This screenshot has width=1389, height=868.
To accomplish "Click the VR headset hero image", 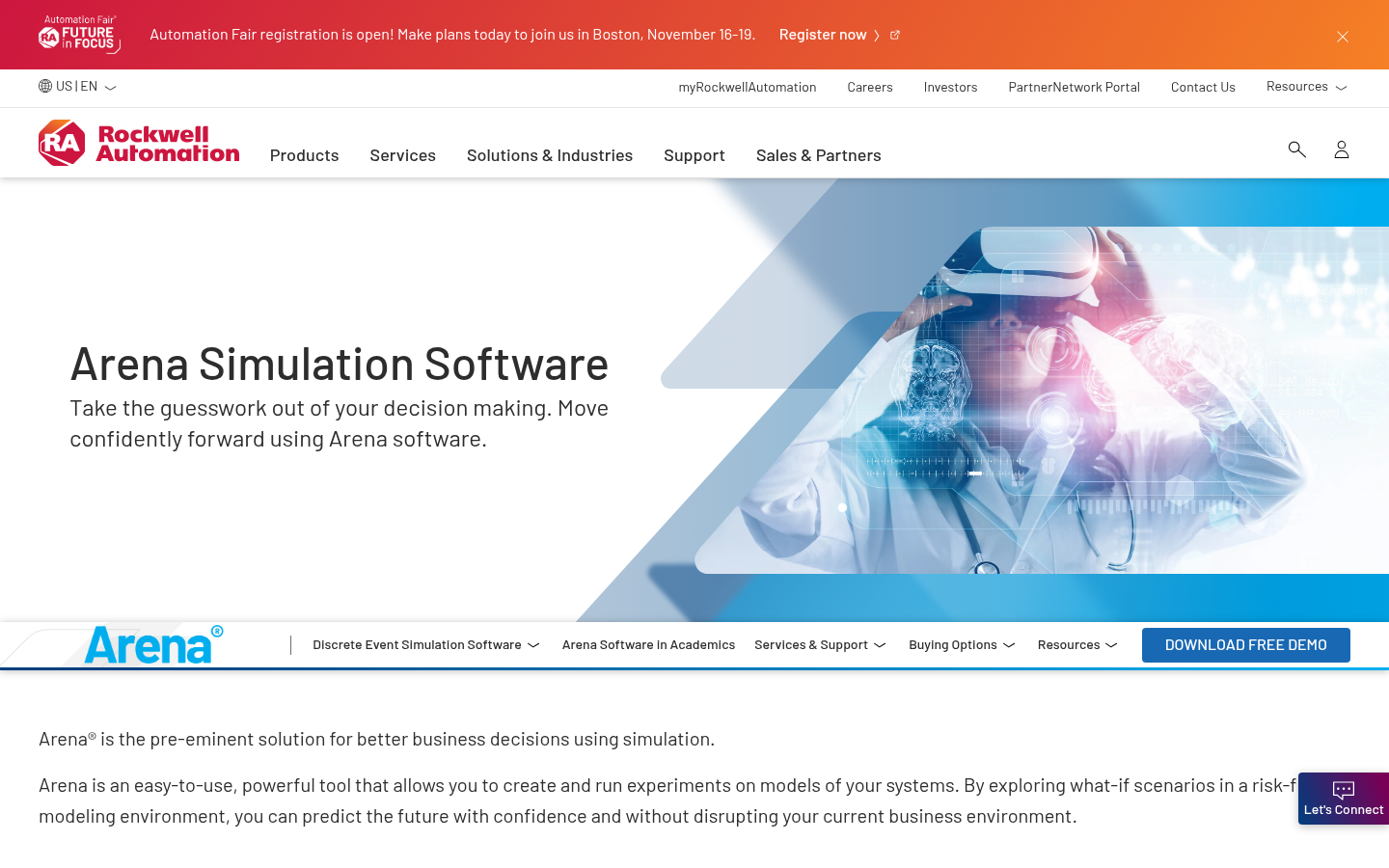I will pos(1042,400).
